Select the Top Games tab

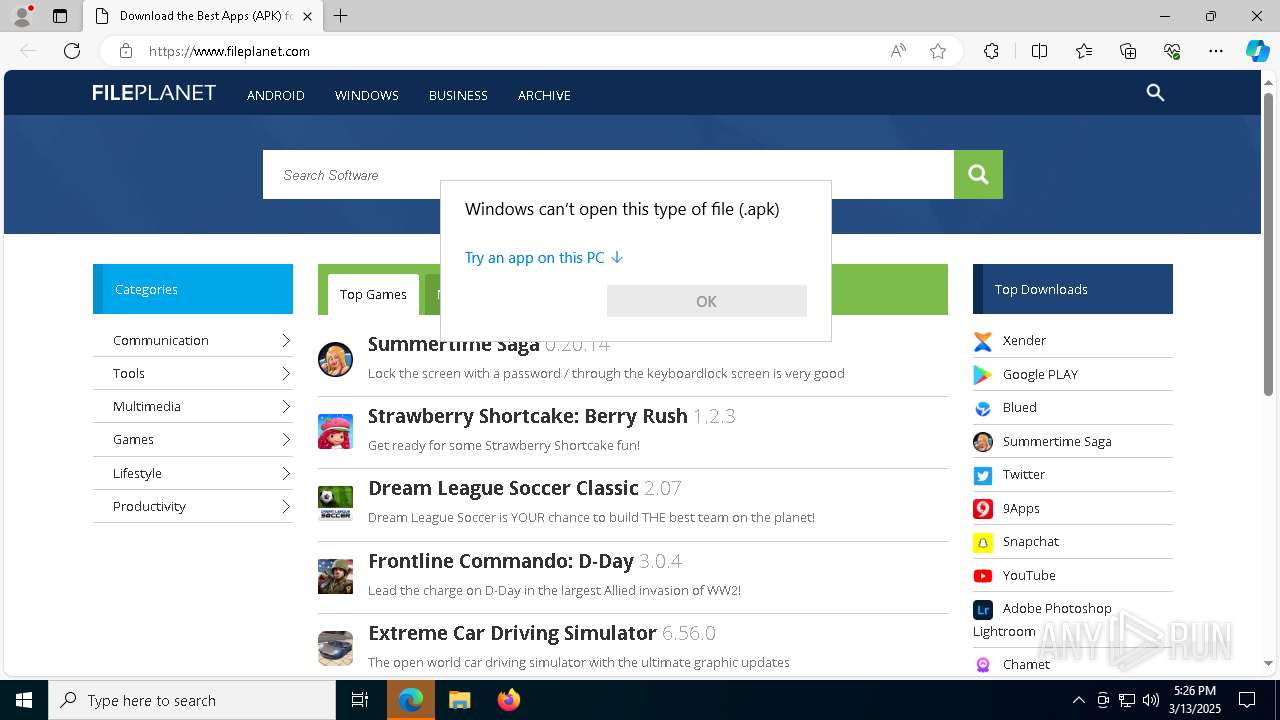pyautogui.click(x=373, y=294)
